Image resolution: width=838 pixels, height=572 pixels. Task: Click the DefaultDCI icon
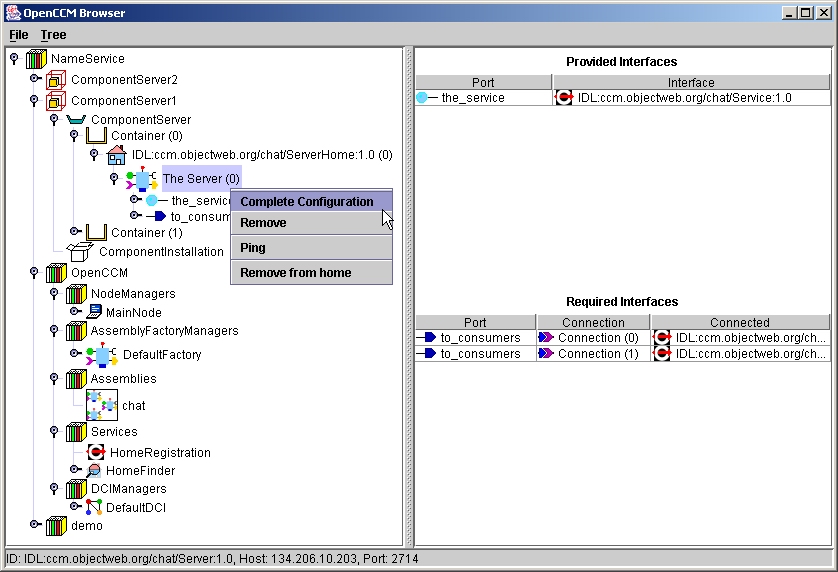[94, 507]
